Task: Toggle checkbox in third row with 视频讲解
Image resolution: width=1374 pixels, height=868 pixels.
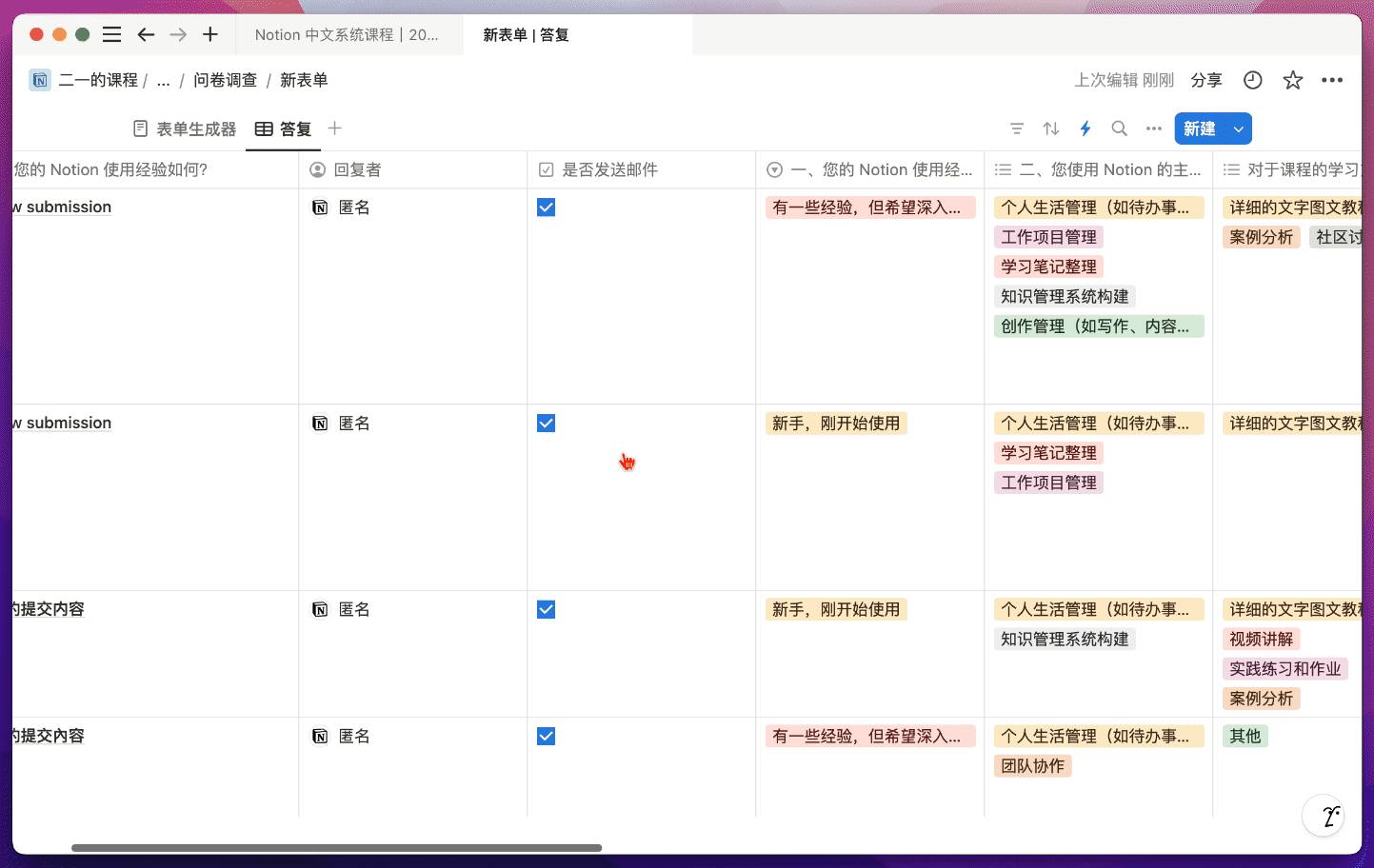Action: click(x=547, y=610)
